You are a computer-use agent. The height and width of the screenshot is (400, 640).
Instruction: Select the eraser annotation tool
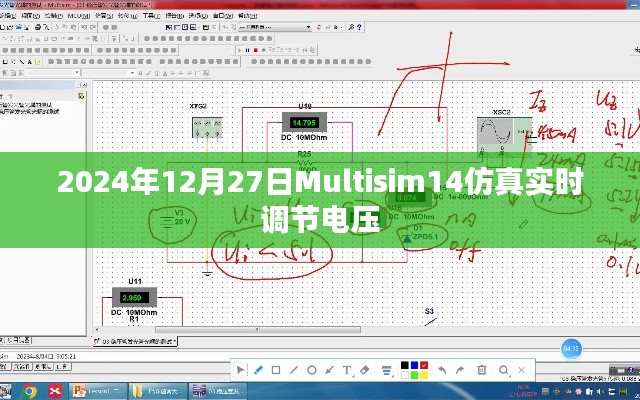tap(364, 370)
